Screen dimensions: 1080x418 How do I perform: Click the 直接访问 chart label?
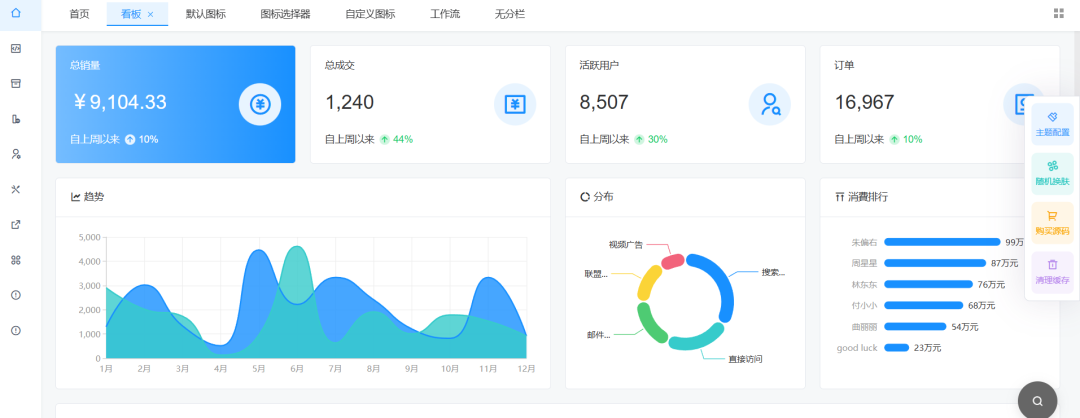point(745,359)
